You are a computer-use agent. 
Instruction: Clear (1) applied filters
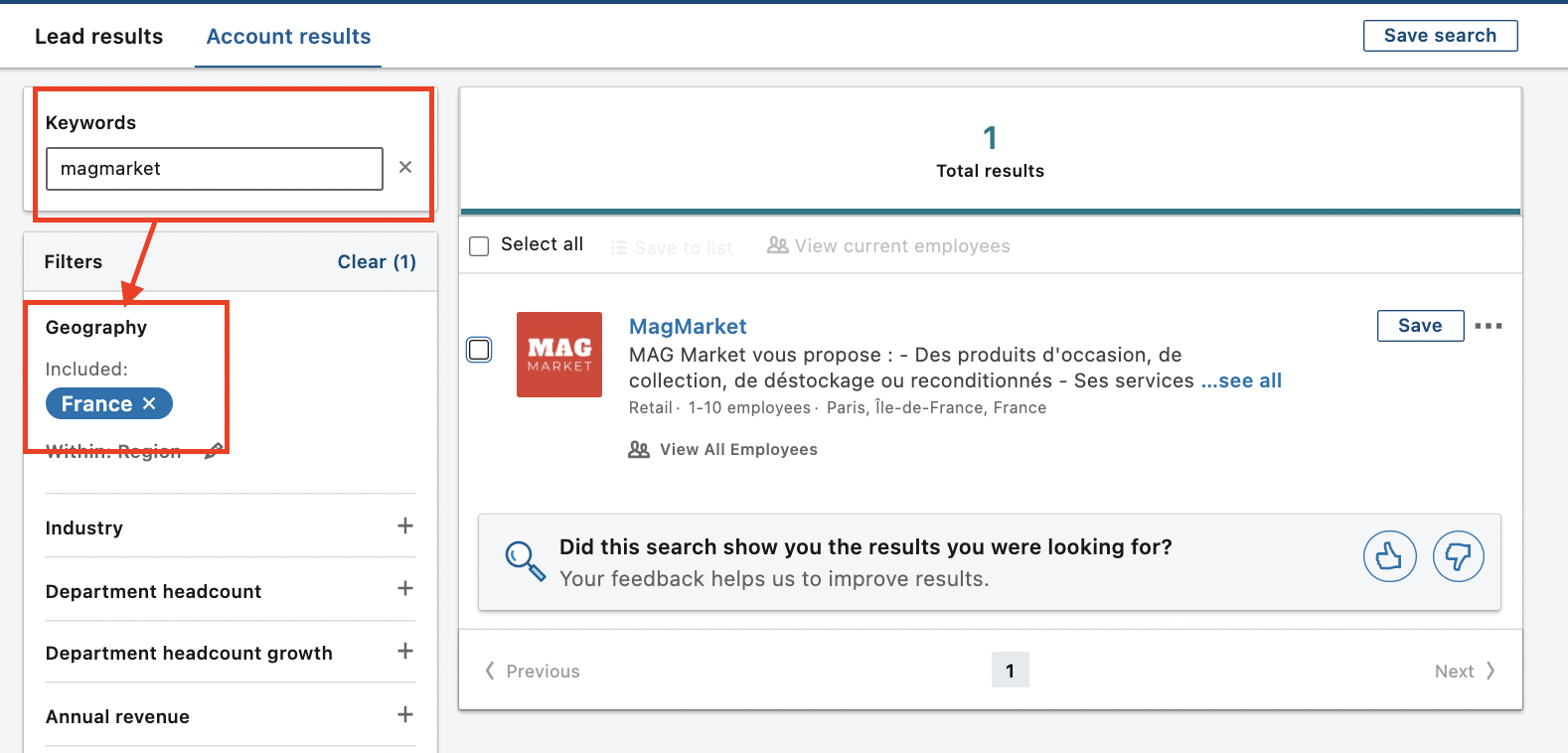377,262
